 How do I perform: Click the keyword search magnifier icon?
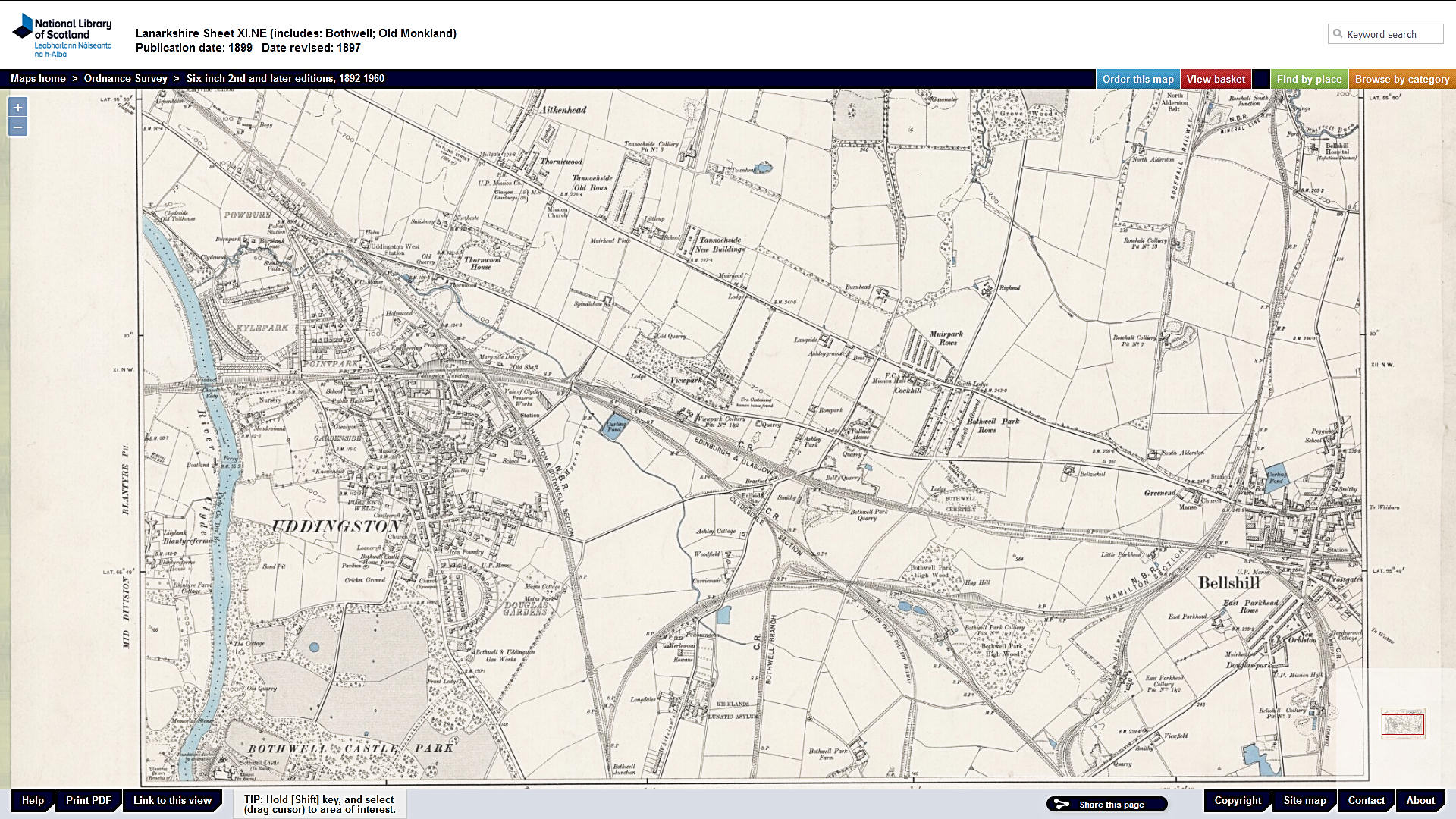point(1338,34)
